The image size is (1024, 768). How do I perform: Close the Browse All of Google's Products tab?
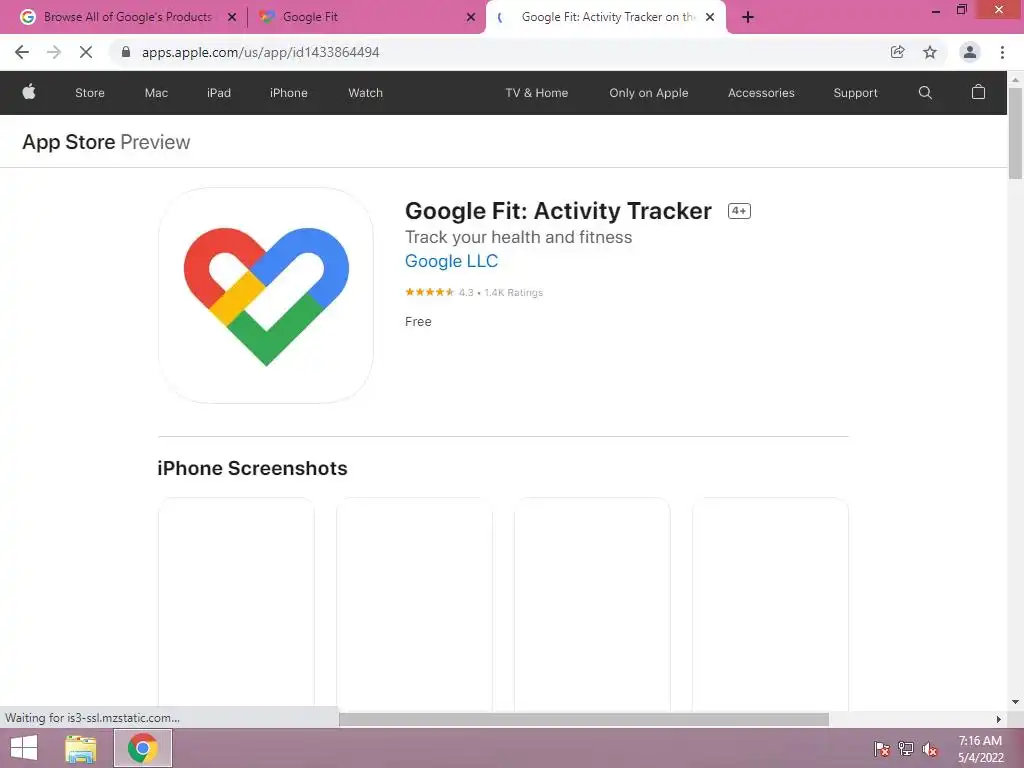(232, 17)
